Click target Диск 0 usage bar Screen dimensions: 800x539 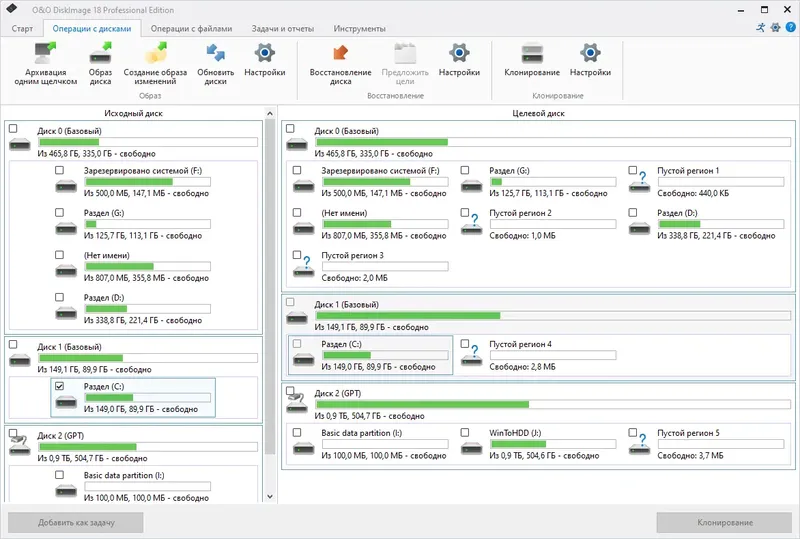553,142
